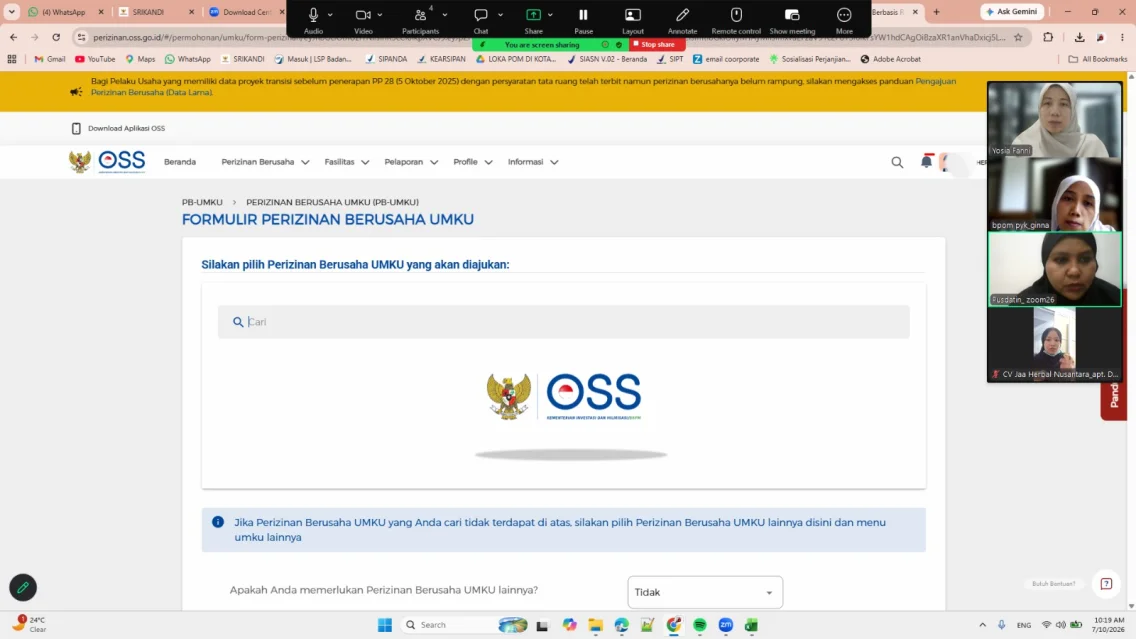Expand the Profile menu
Image resolution: width=1136 pixels, height=639 pixels.
point(472,162)
